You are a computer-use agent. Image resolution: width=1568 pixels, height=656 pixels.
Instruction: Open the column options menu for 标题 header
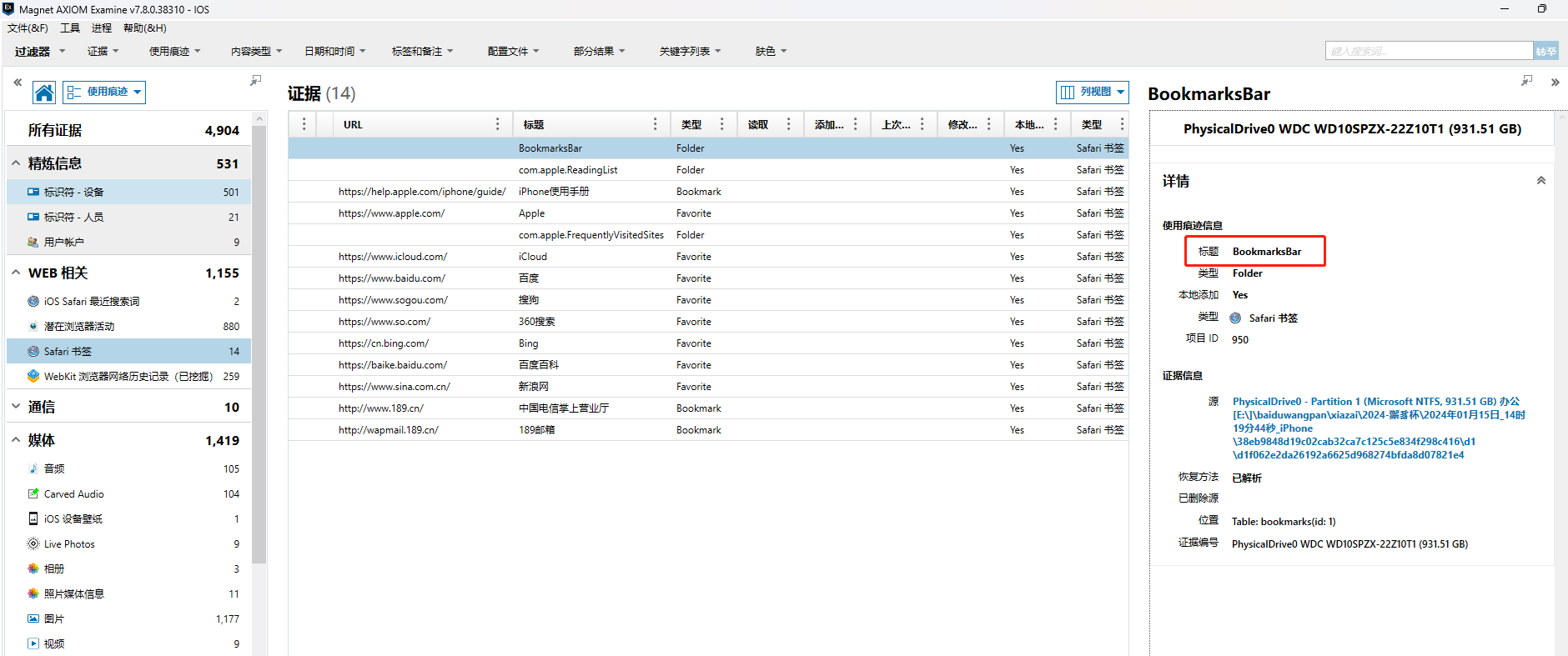pos(656,124)
